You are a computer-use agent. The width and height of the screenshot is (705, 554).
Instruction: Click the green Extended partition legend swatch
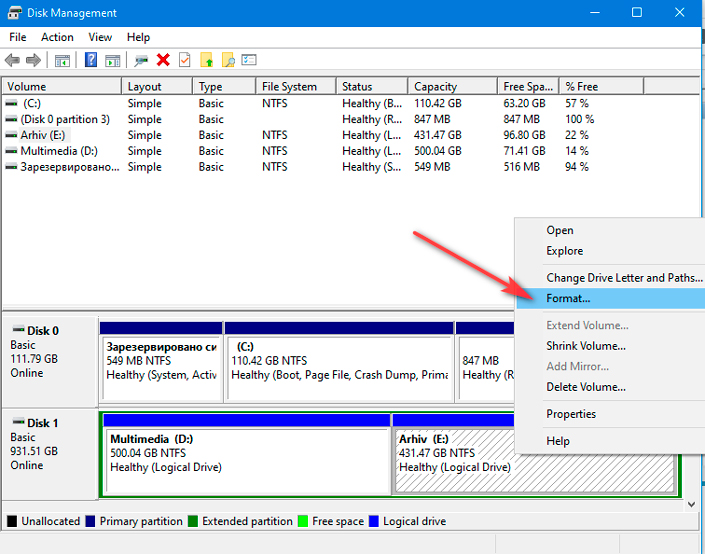coord(193,521)
